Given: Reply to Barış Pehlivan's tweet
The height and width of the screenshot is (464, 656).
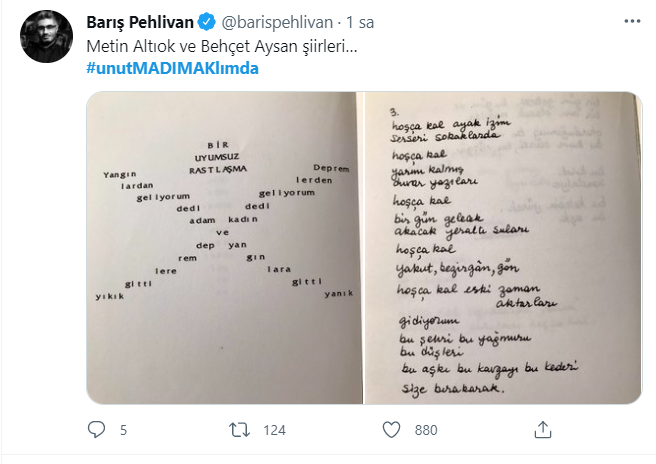Looking at the screenshot, I should (97, 430).
